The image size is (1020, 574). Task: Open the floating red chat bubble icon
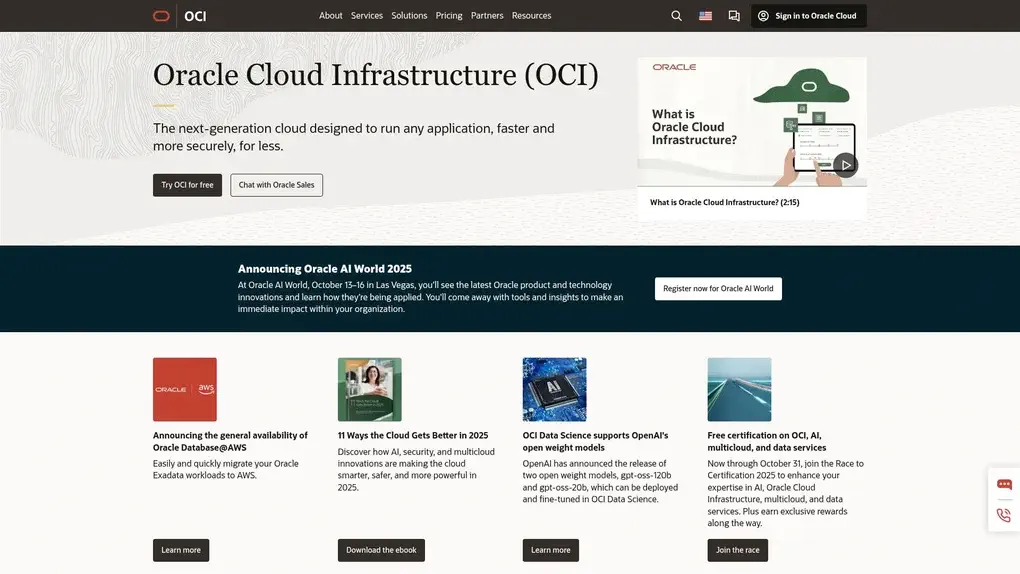tap(1004, 484)
